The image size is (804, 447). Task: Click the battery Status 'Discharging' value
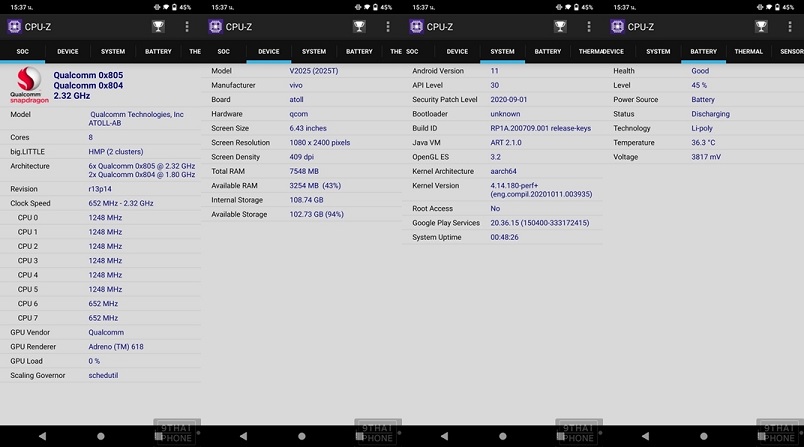coord(710,114)
